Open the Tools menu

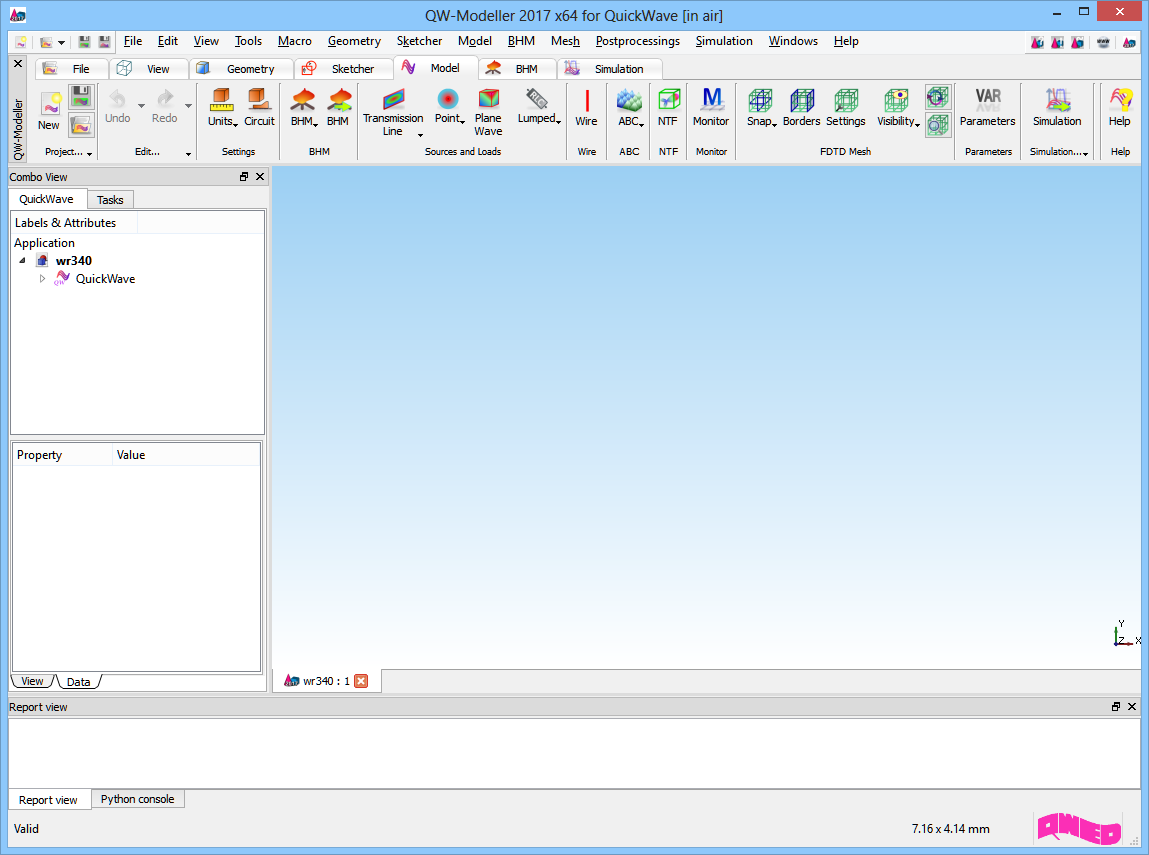click(248, 41)
